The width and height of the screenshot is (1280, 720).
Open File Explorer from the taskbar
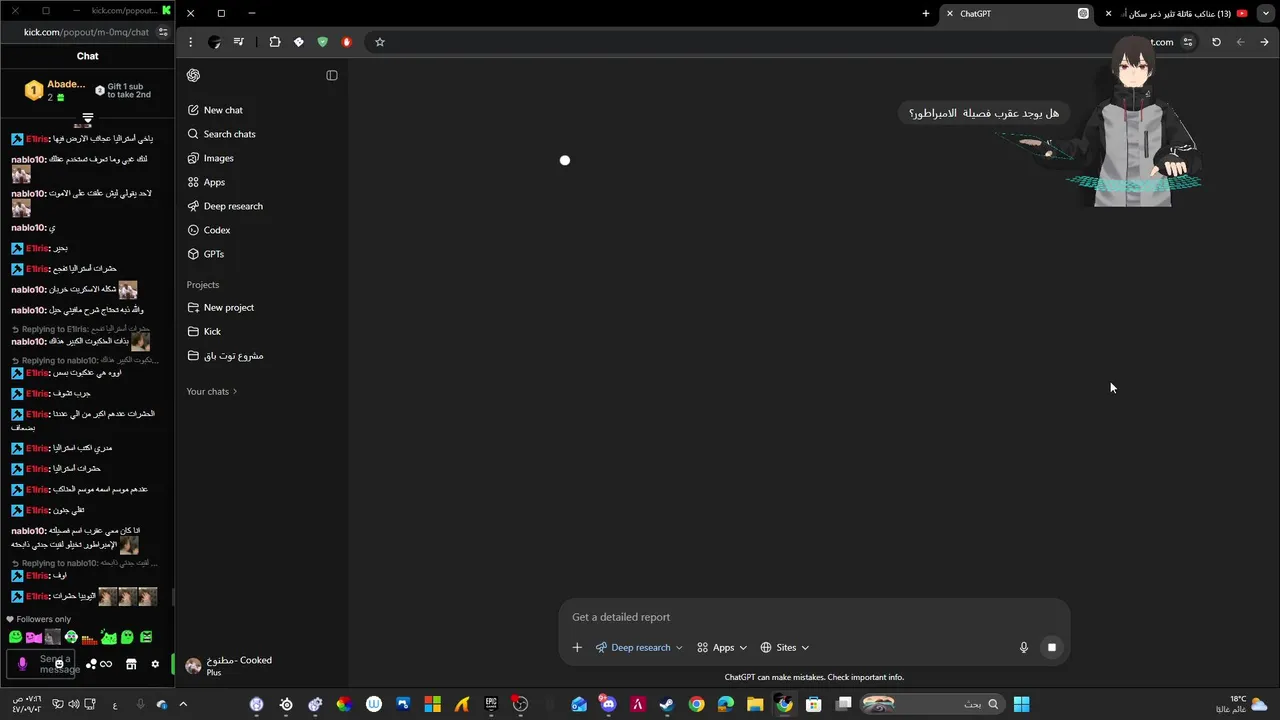(x=755, y=704)
